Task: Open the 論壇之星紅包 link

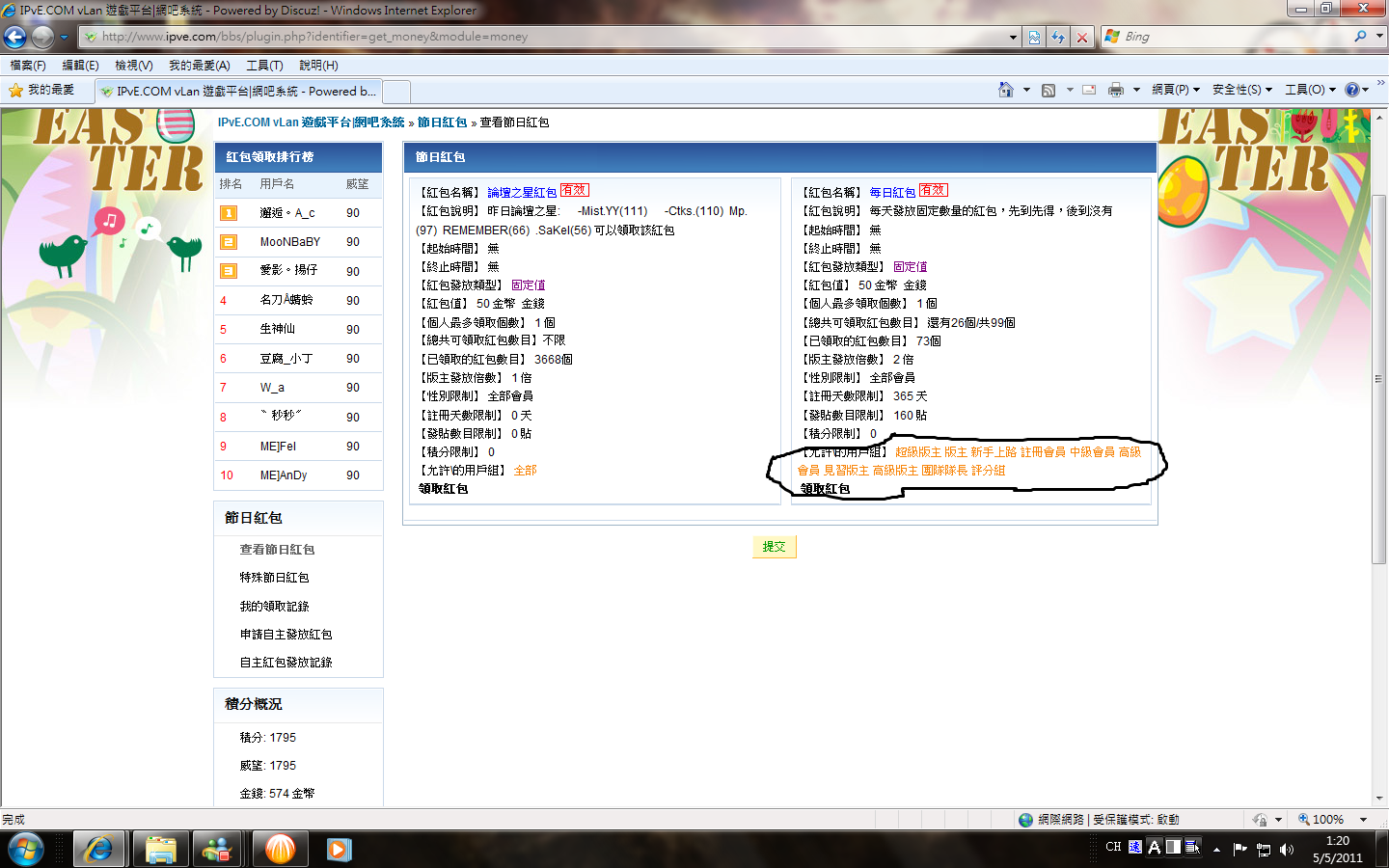Action: coord(522,193)
